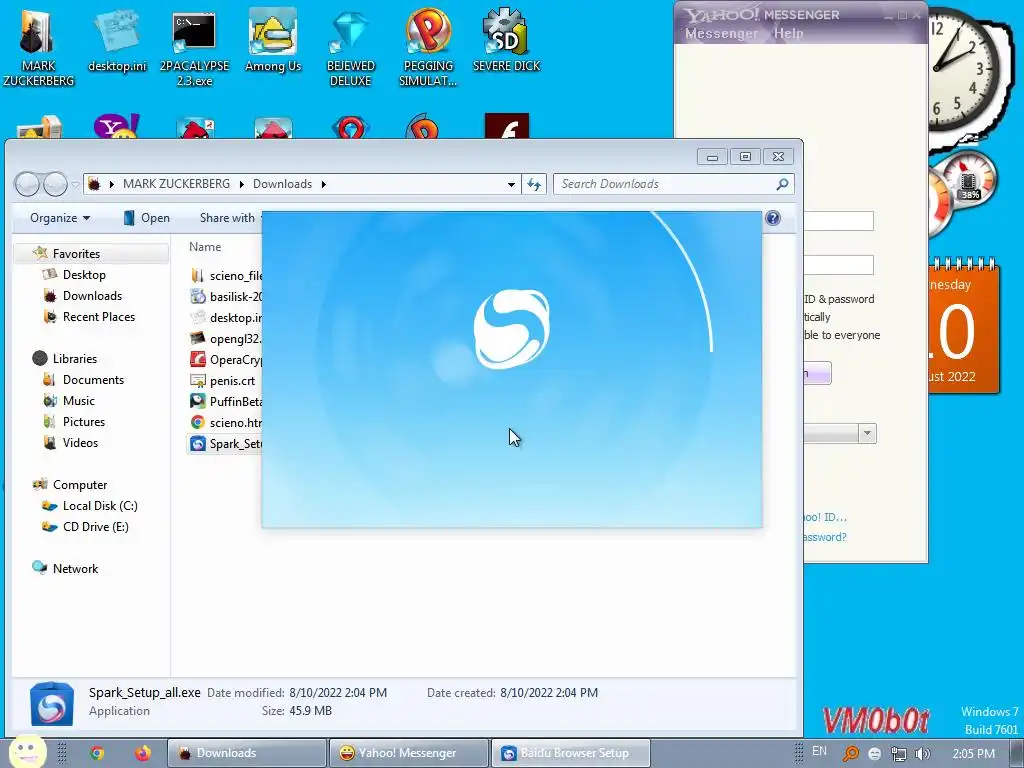Open the desktop.ini desktop icon
The width and height of the screenshot is (1024, 768).
coord(117,40)
